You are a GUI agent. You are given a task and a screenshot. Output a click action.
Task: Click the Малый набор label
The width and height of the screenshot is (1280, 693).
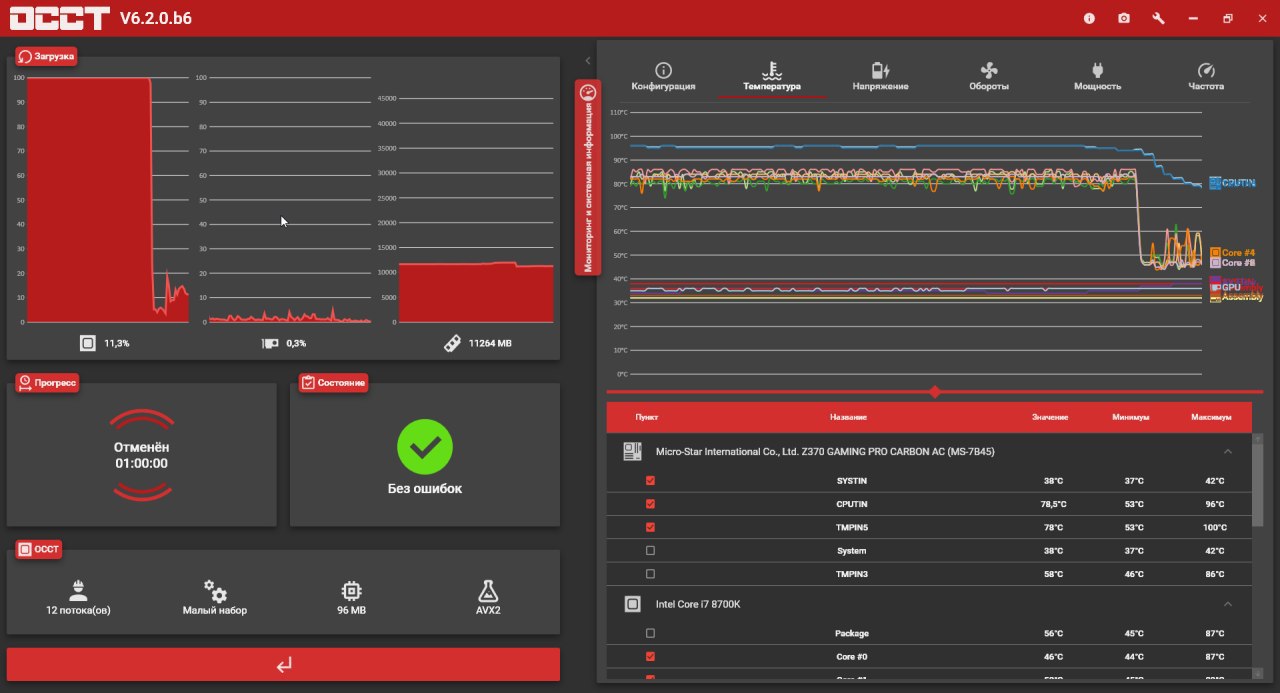pyautogui.click(x=215, y=610)
